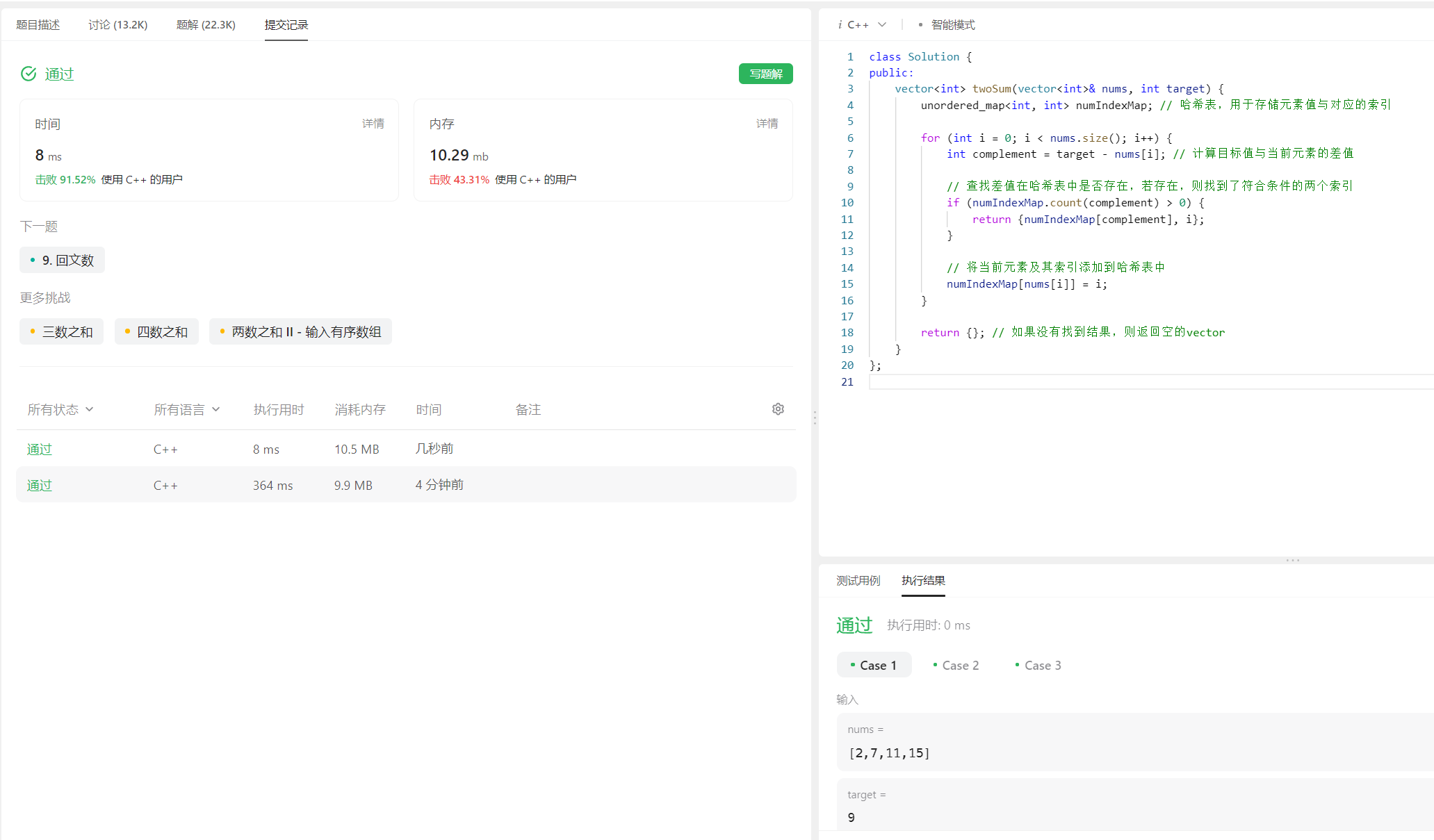Expand the 所有语言 language filter
The image size is (1434, 840).
click(187, 410)
